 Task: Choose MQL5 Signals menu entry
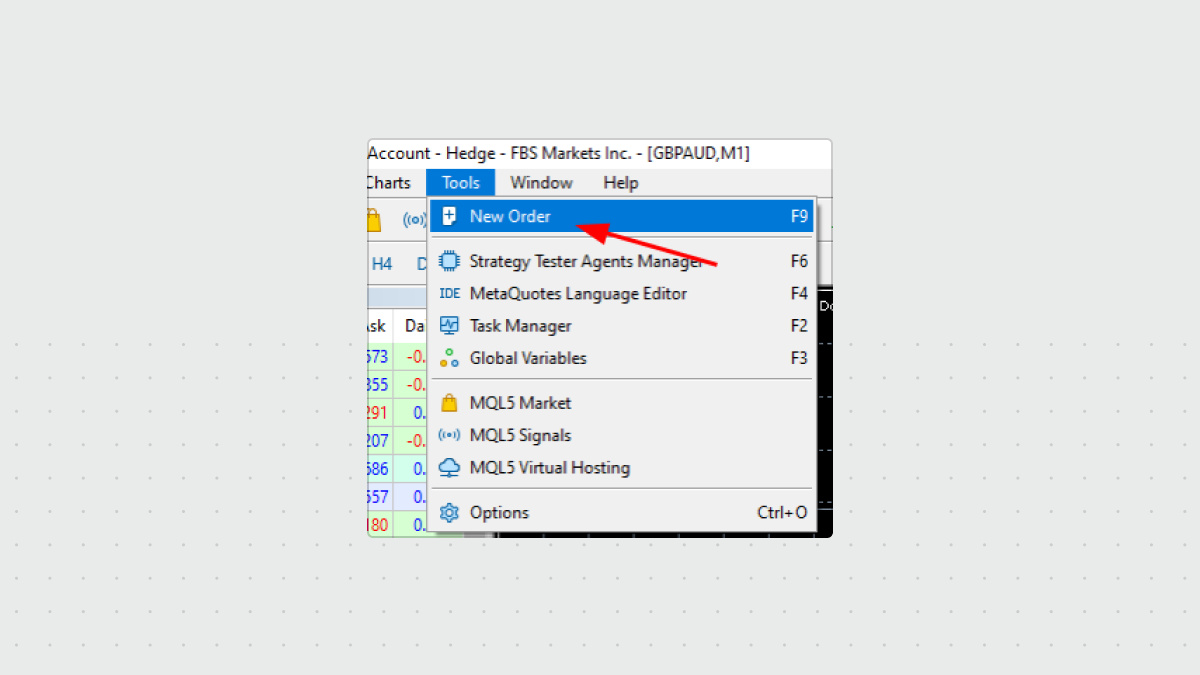(x=520, y=435)
